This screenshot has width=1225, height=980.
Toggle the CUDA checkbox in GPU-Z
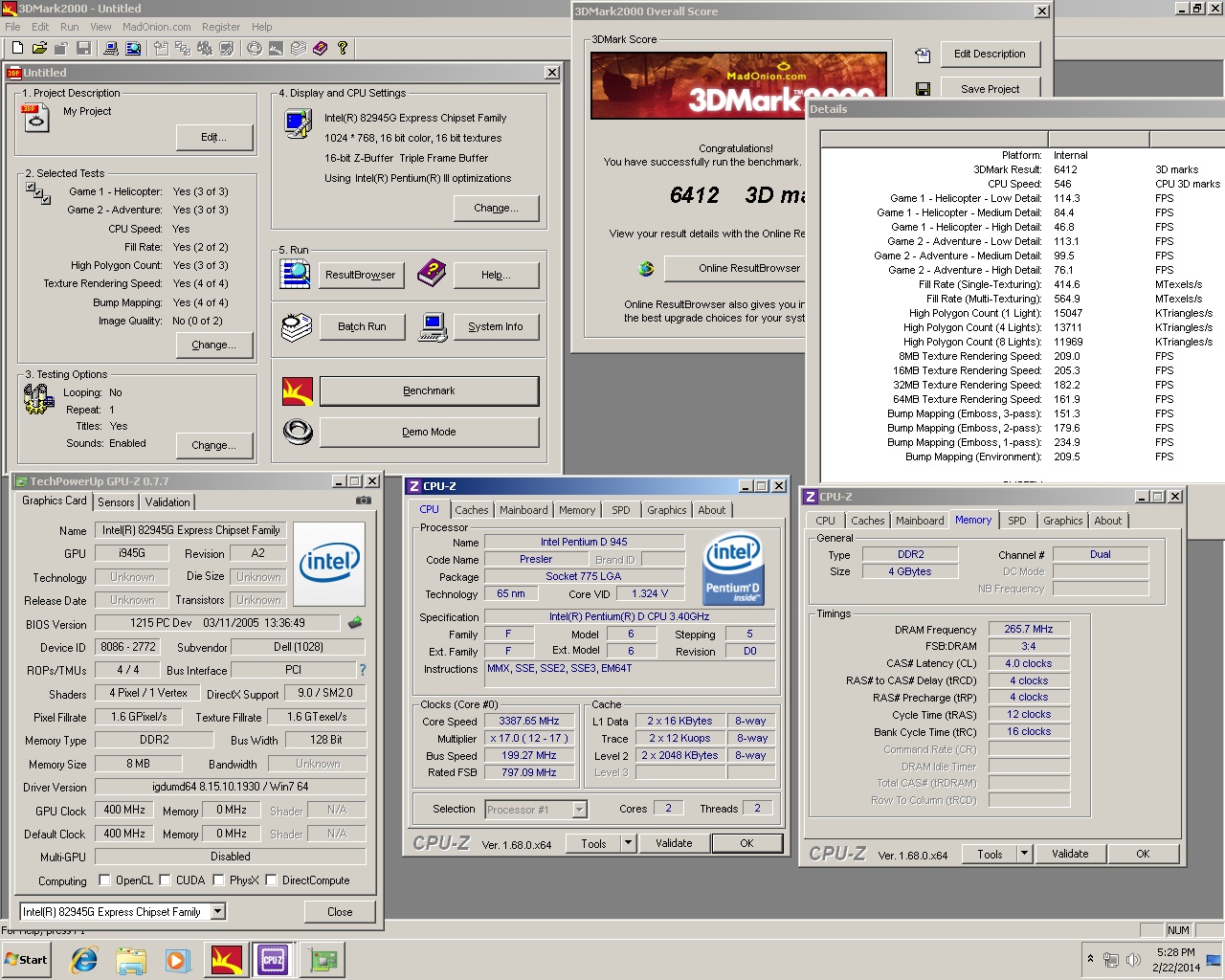point(166,880)
